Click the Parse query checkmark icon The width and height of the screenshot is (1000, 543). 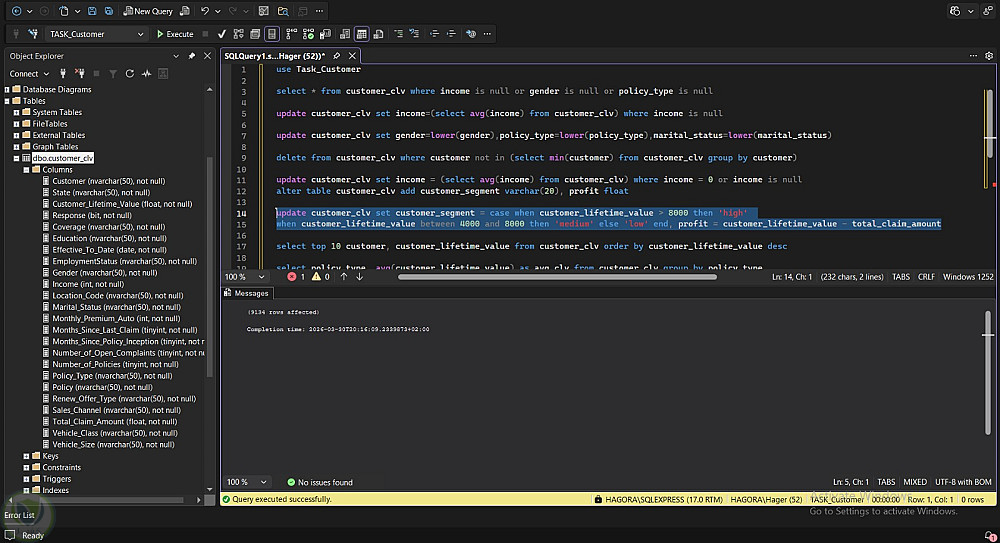pos(221,34)
